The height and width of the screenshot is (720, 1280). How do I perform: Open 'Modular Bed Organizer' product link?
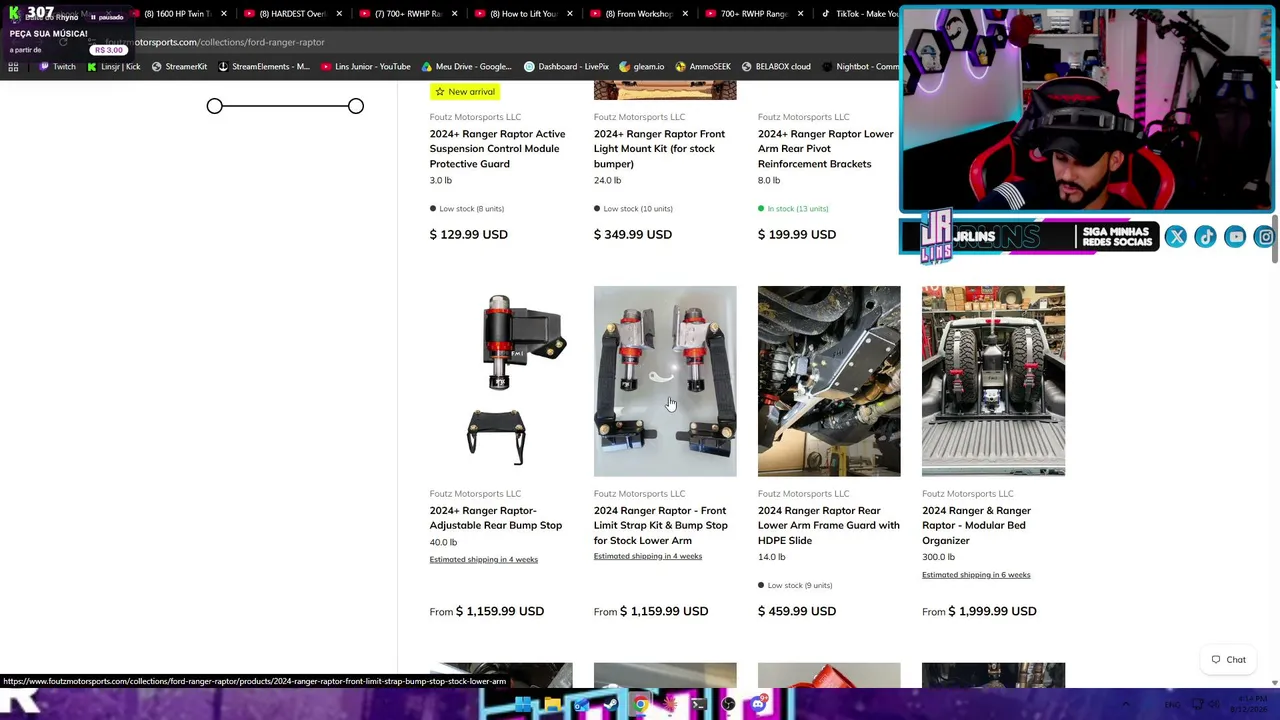pyautogui.click(x=976, y=525)
